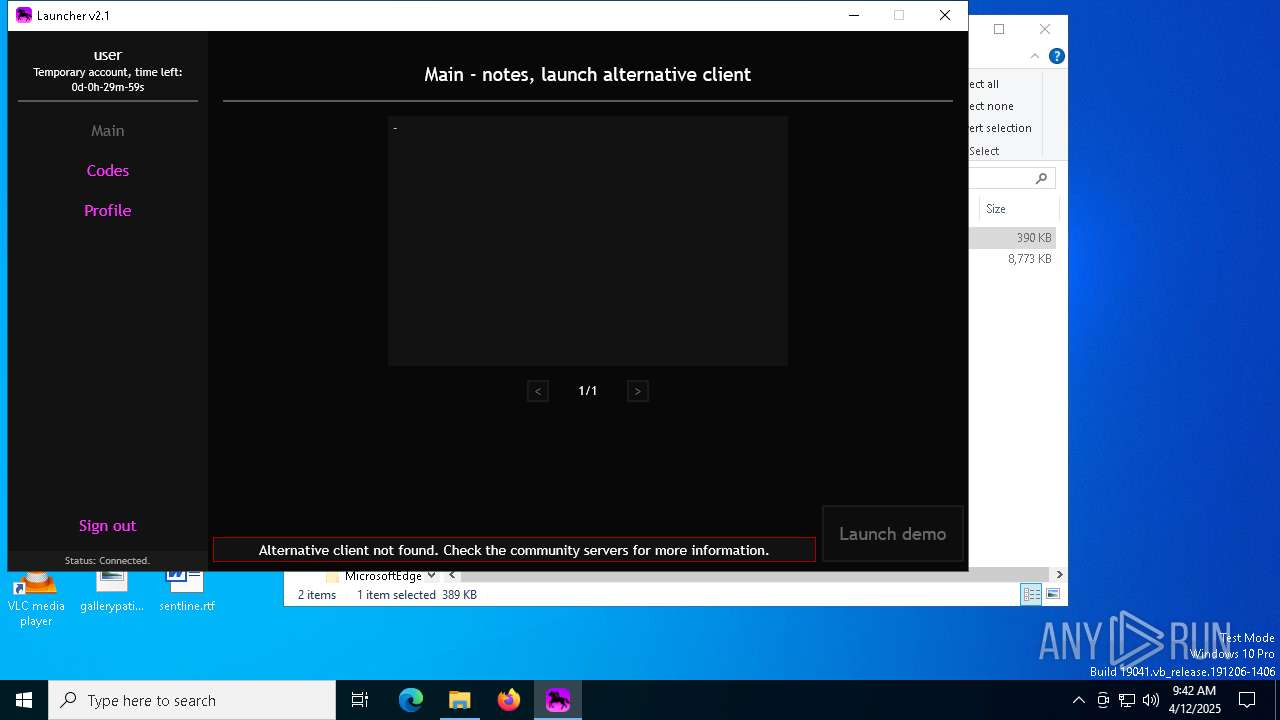Show hidden system tray icons
This screenshot has height=720, width=1280.
click(x=1078, y=700)
